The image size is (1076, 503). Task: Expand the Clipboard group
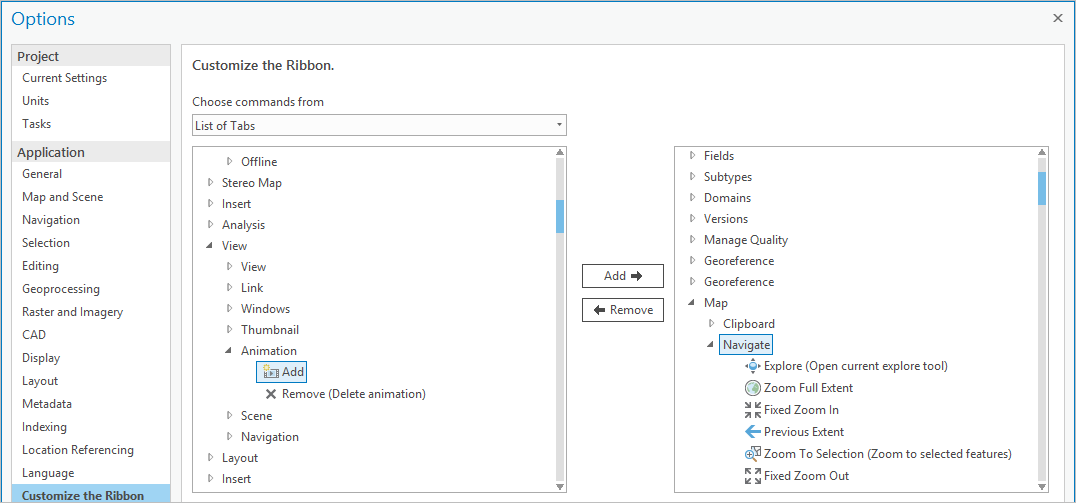tap(712, 324)
